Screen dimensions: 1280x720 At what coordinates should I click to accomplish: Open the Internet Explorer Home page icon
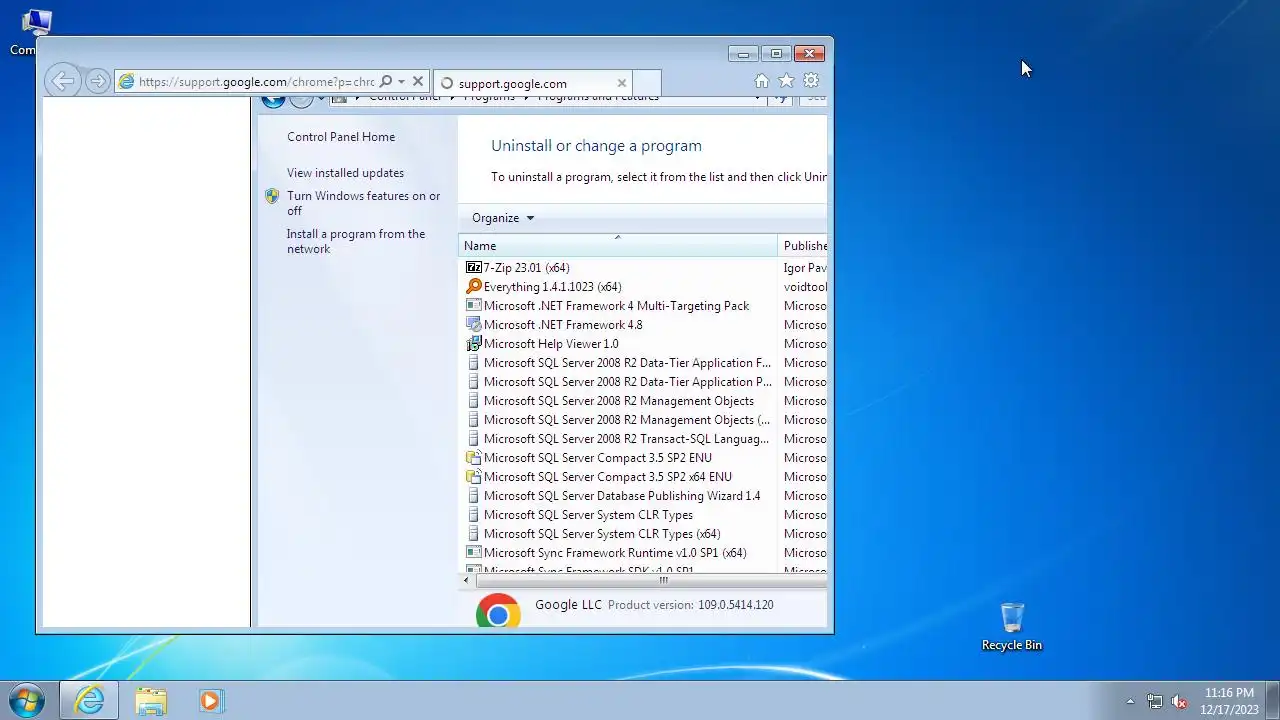(x=761, y=81)
